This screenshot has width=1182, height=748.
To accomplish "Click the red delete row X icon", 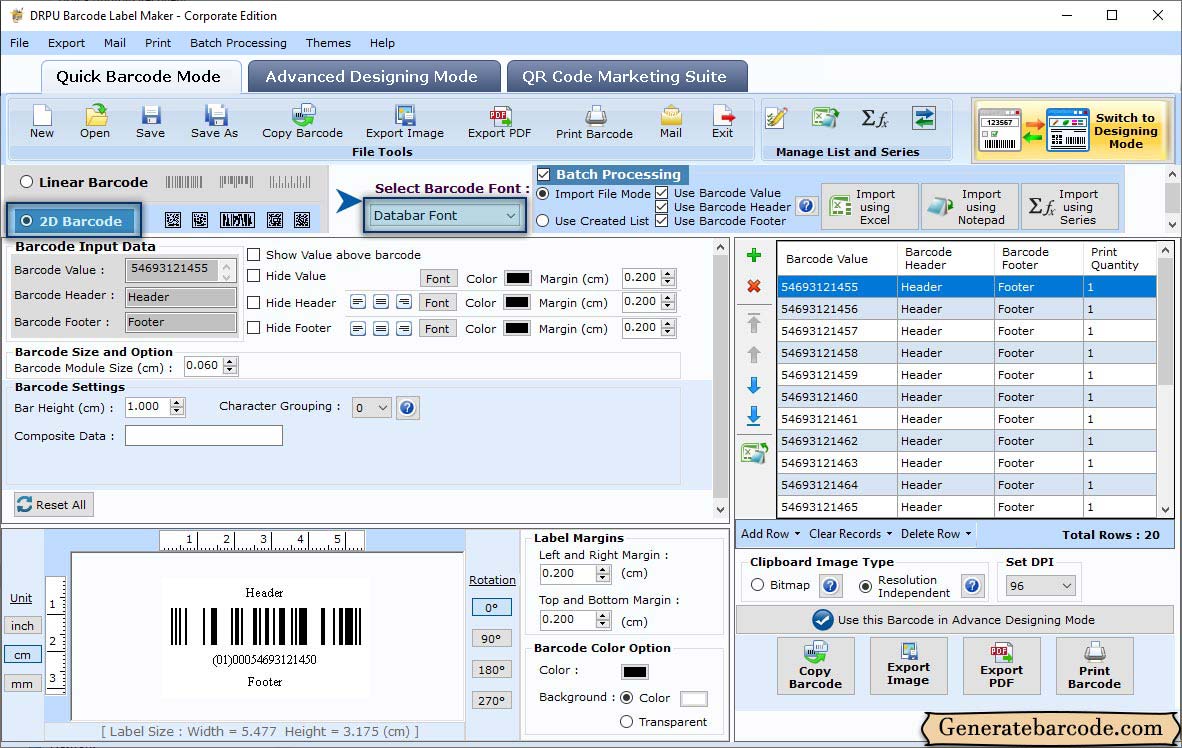I will (x=753, y=287).
